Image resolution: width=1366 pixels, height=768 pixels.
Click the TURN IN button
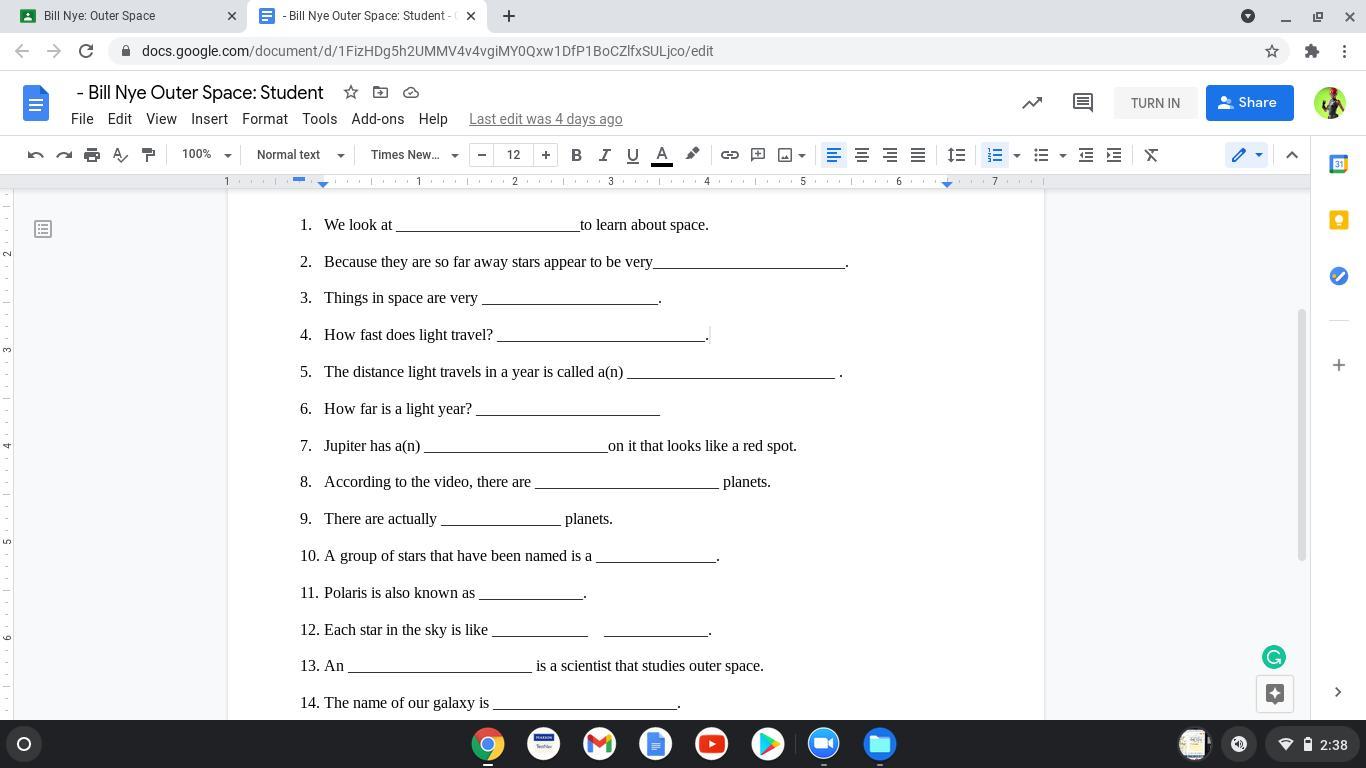1155,103
